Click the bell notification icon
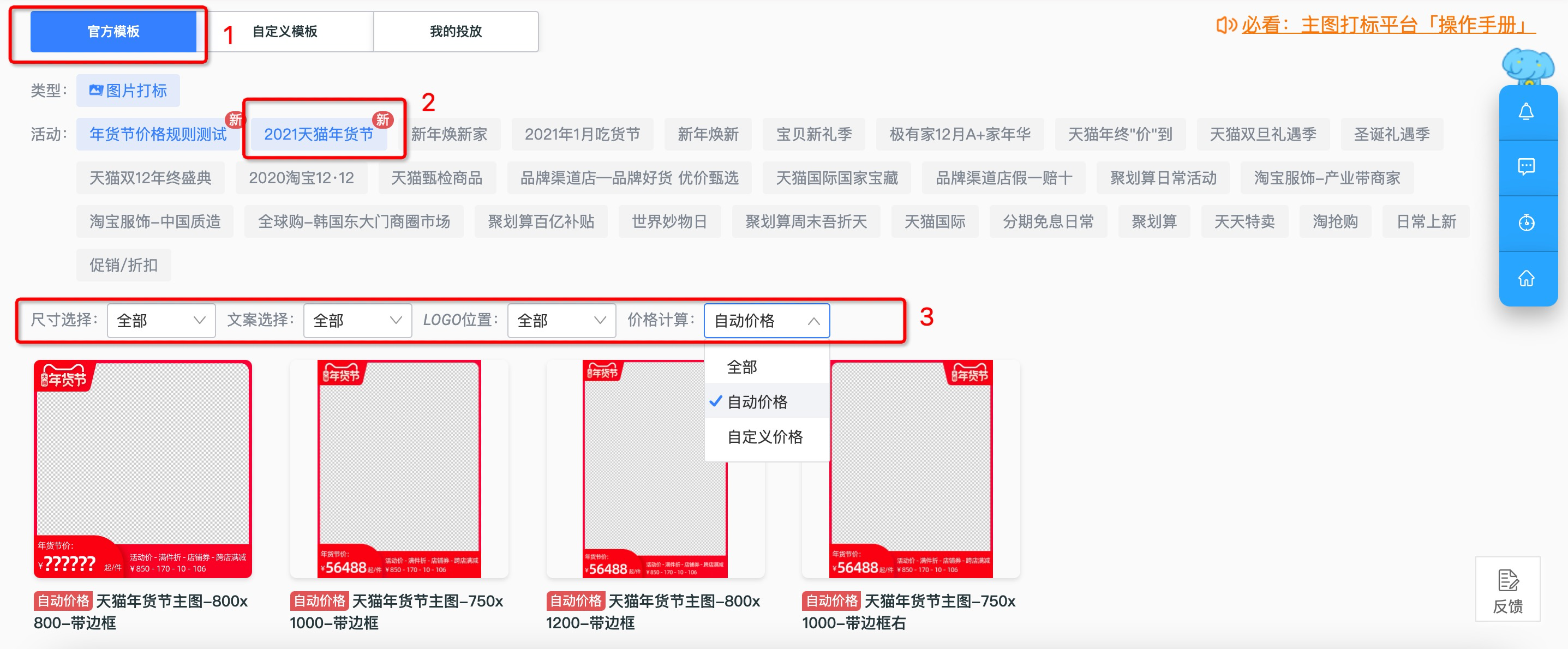Image resolution: width=1568 pixels, height=649 pixels. coord(1525,112)
